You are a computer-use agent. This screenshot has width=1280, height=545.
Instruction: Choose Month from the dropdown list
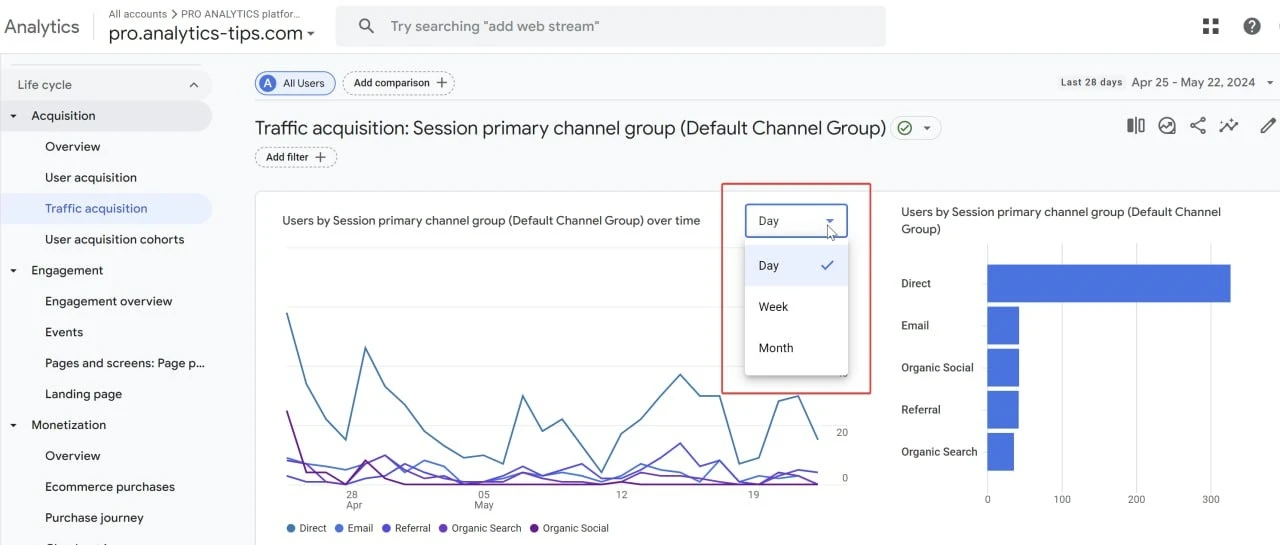click(796, 348)
